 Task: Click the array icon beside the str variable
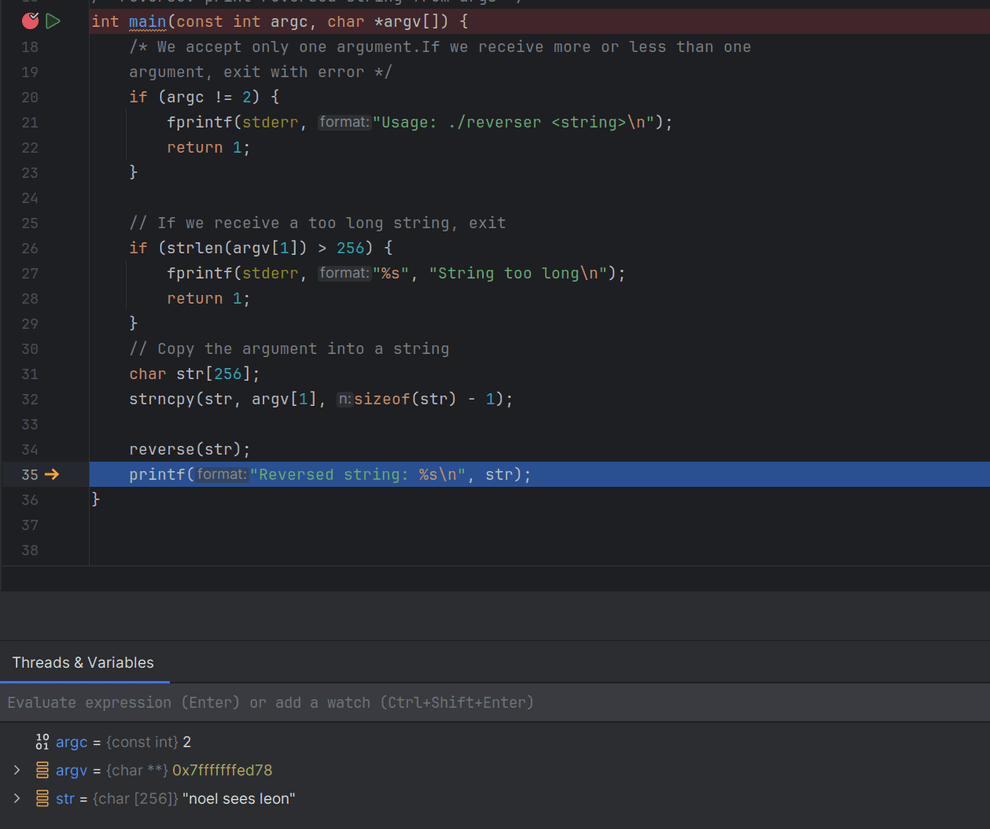(x=42, y=798)
